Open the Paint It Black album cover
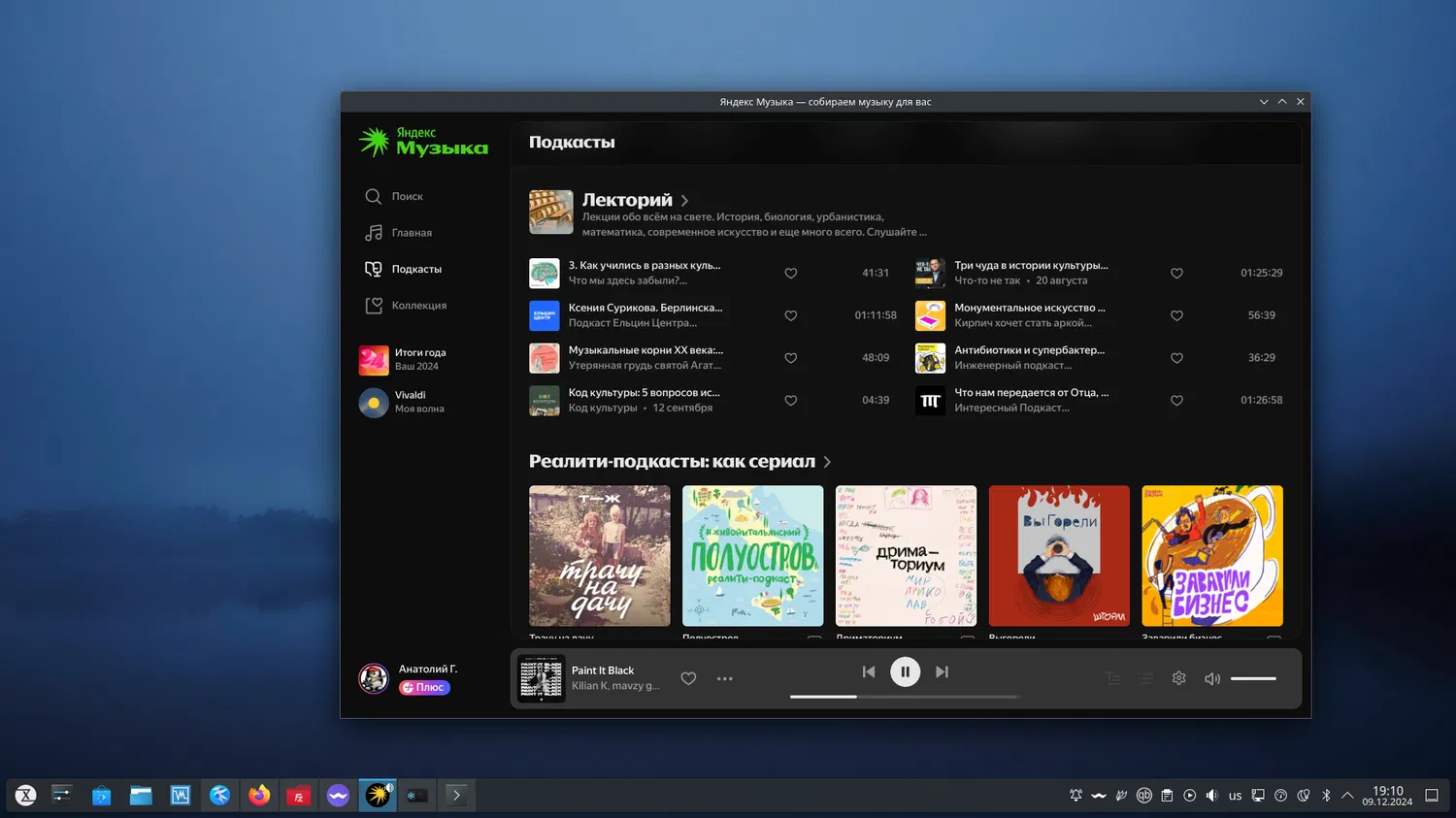 click(x=541, y=678)
